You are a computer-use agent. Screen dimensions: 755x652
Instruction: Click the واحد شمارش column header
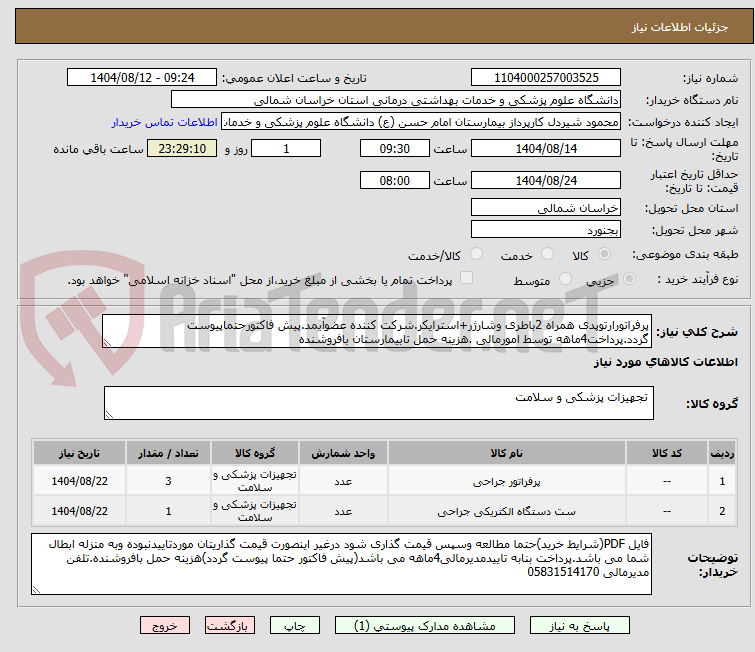[x=343, y=453]
